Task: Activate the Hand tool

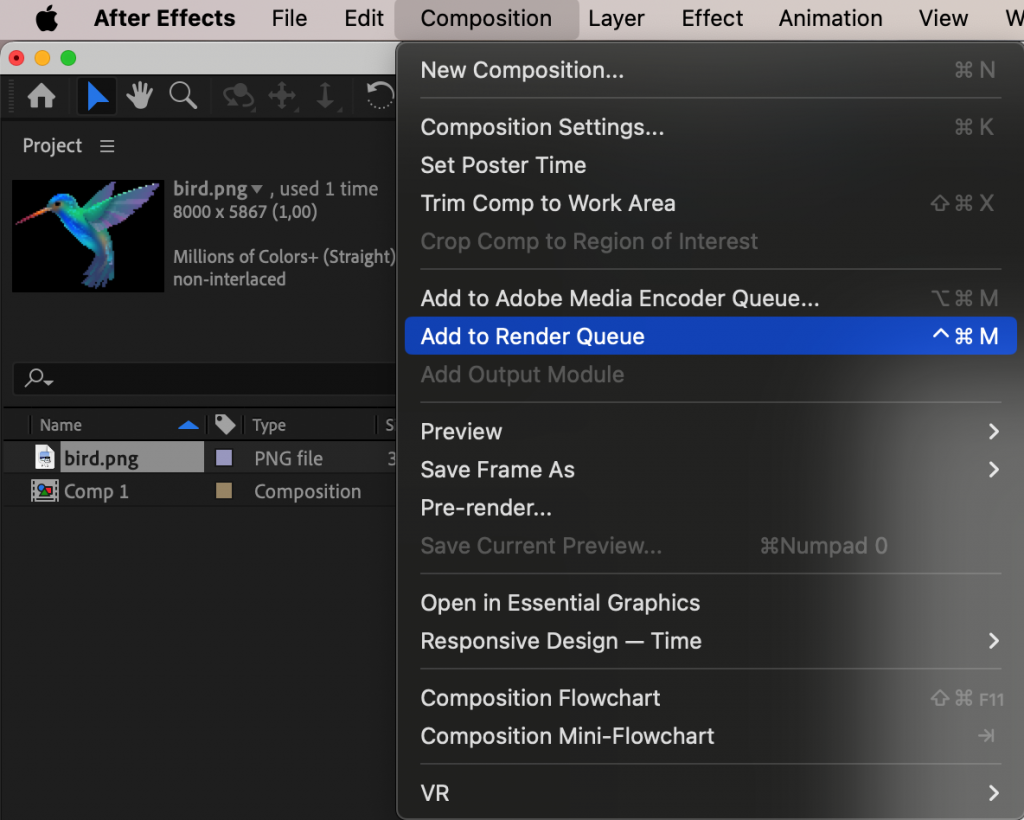Action: 139,95
